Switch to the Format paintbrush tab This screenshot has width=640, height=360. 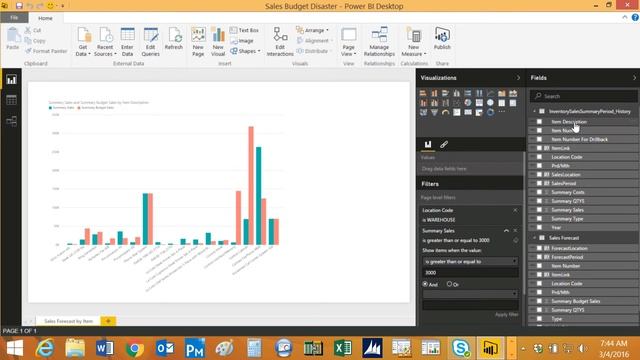pyautogui.click(x=444, y=144)
